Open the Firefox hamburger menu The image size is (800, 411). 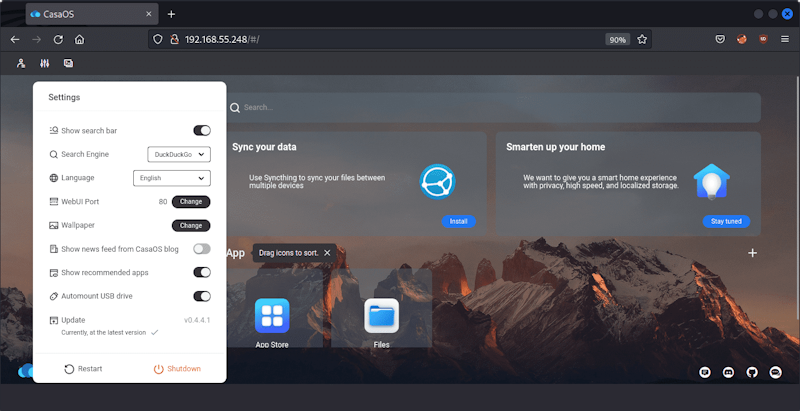(786, 40)
